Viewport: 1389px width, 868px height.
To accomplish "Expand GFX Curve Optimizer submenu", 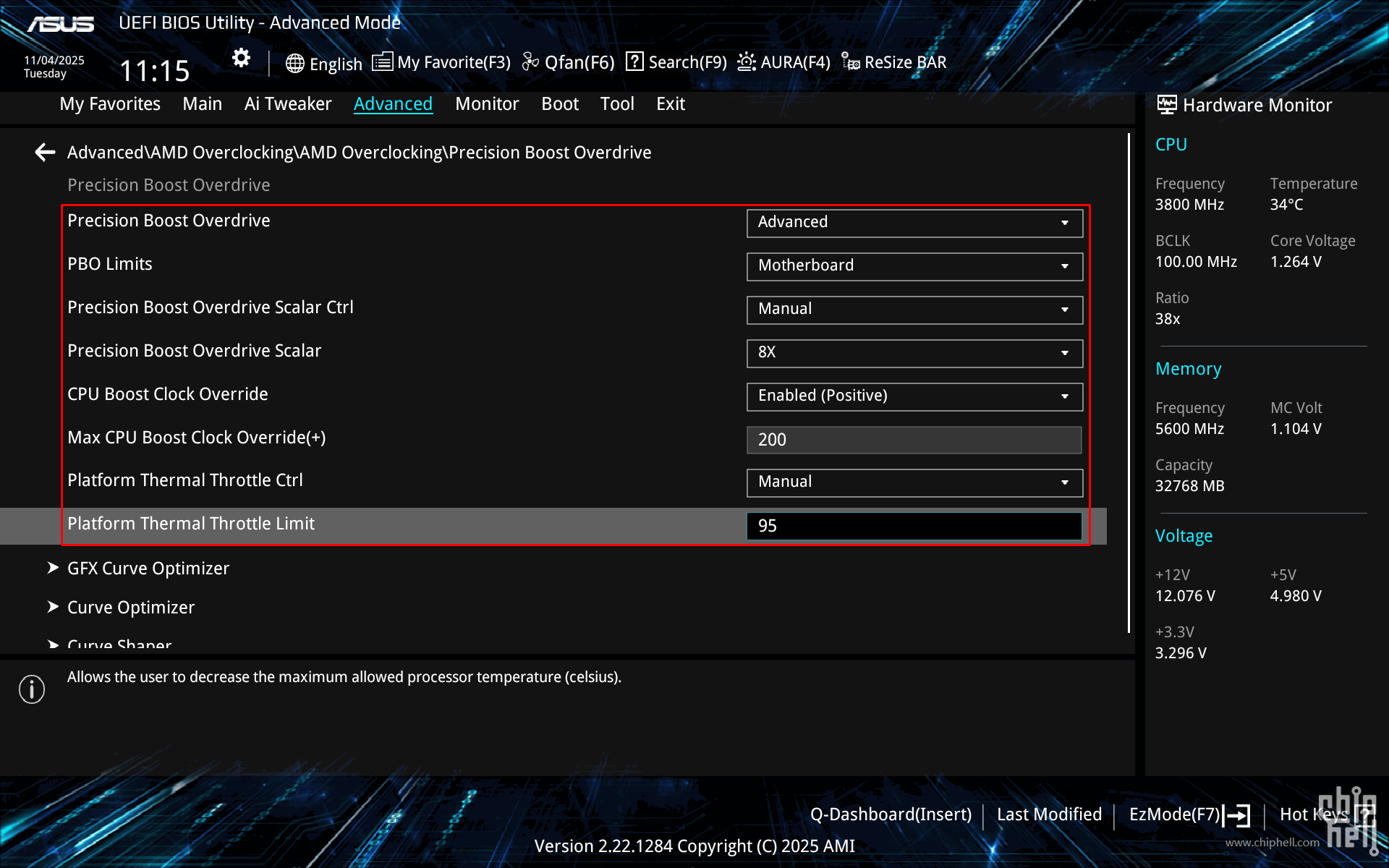I will 148,569.
